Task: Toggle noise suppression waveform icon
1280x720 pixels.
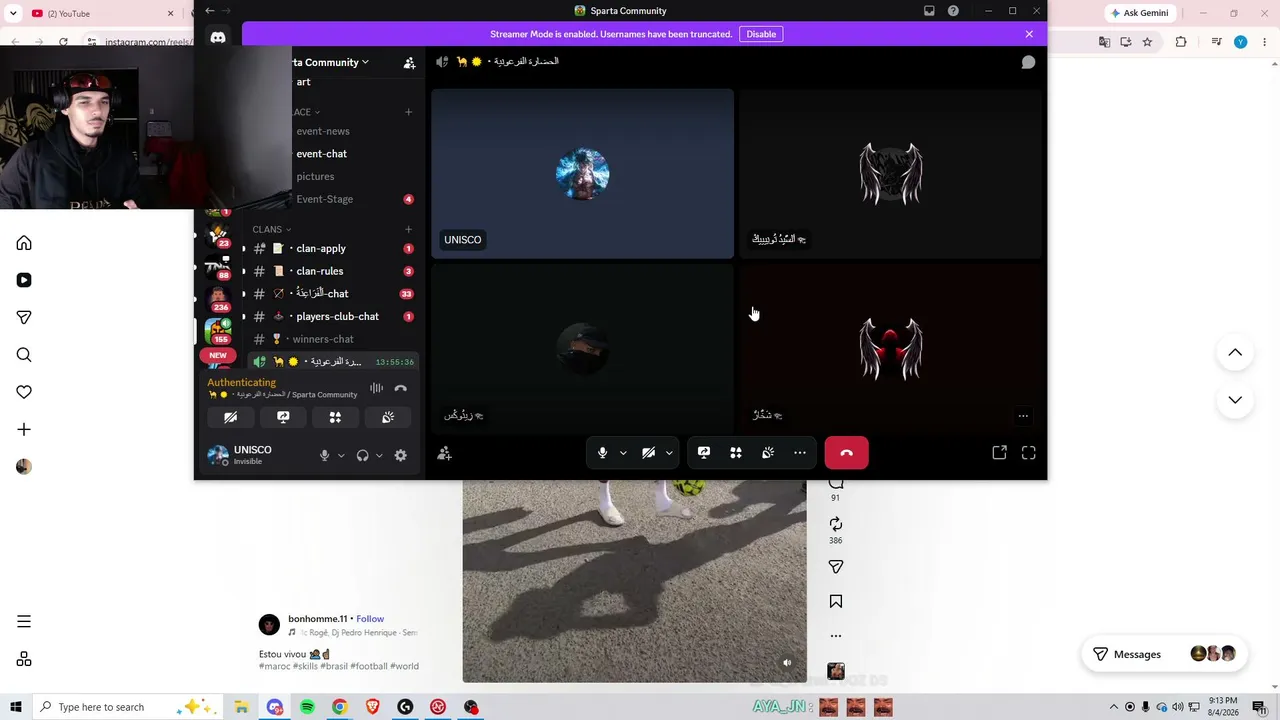Action: point(376,388)
